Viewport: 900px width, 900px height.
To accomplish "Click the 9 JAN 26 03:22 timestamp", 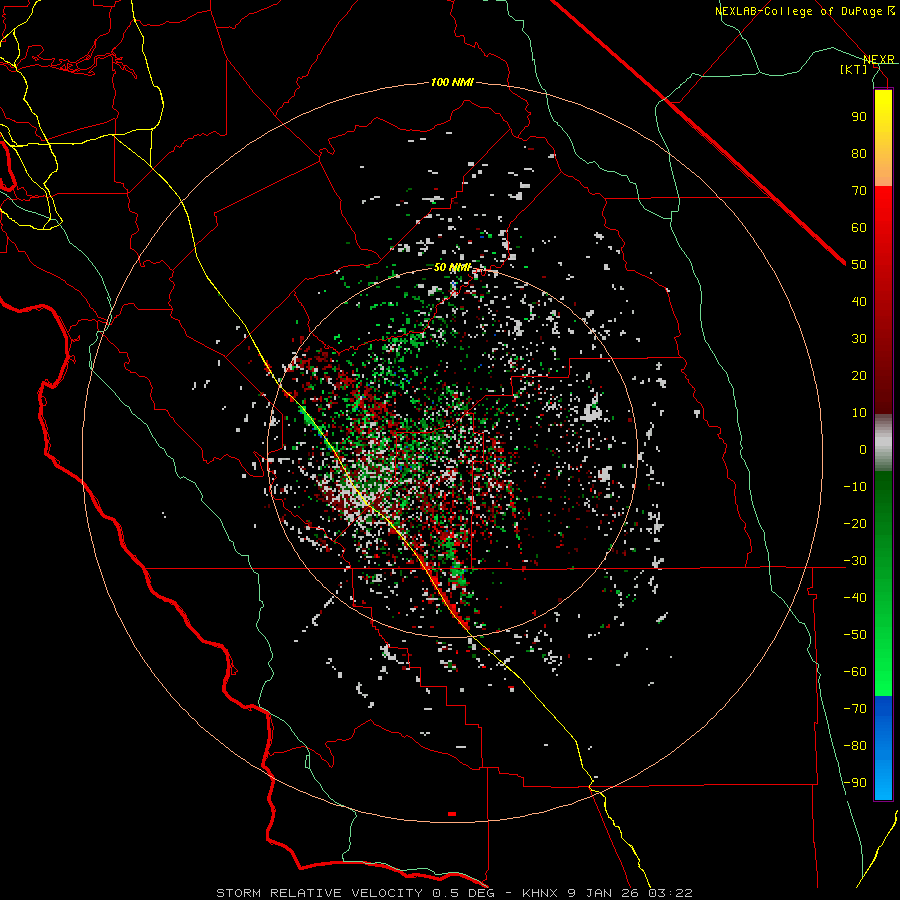I will pyautogui.click(x=630, y=893).
